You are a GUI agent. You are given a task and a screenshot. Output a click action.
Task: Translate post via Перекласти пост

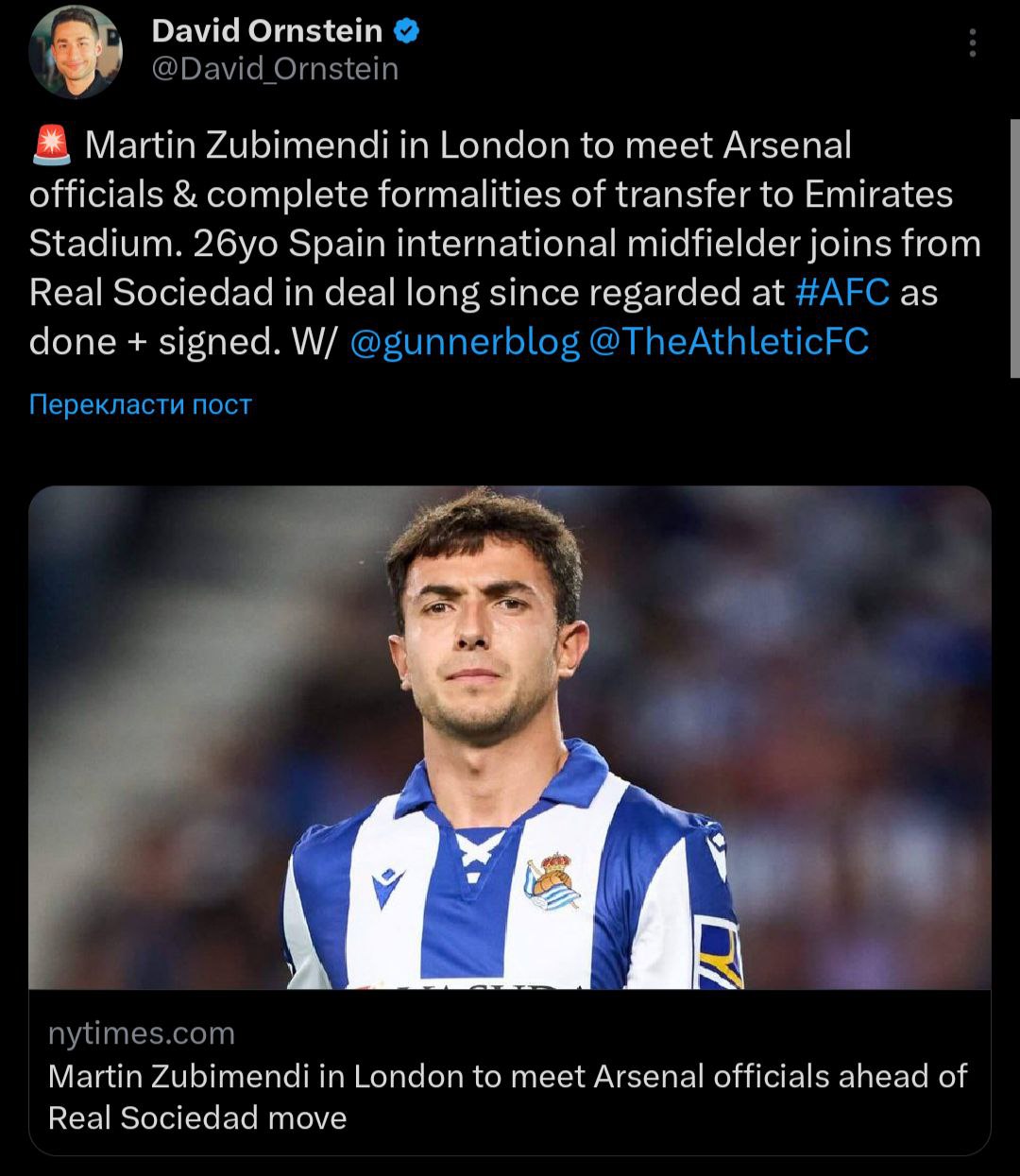pos(141,405)
